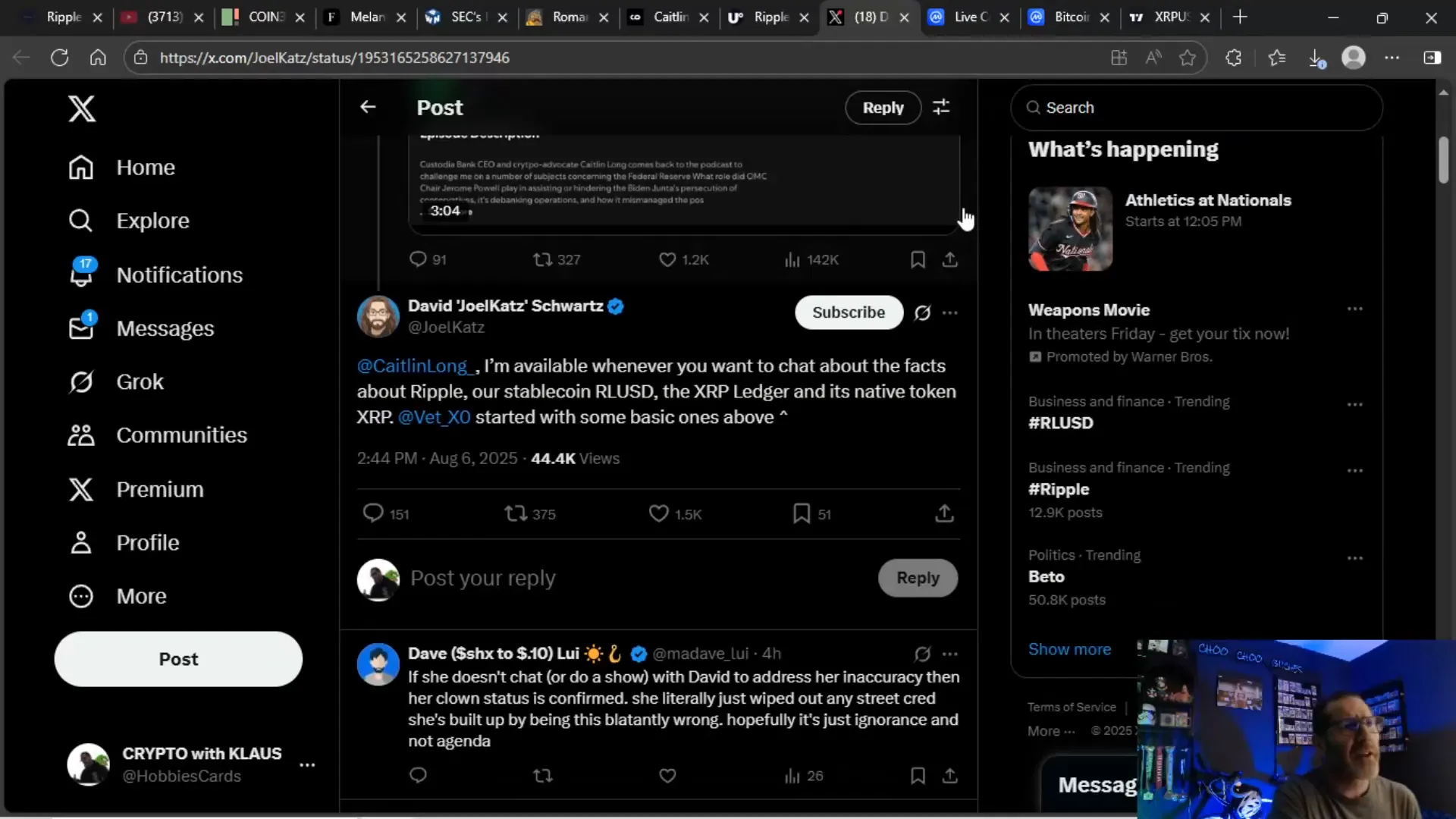Open Beto trending topic
The image size is (1456, 819).
click(x=1046, y=576)
